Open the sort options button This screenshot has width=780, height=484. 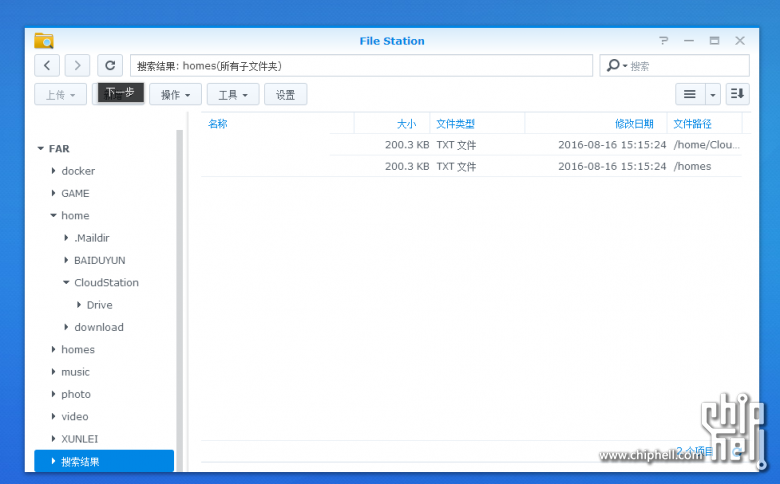coord(737,94)
